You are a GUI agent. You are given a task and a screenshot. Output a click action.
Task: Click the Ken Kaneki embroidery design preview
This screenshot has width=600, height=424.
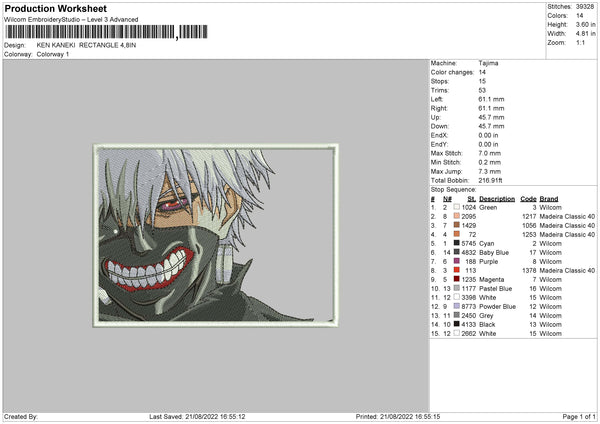click(x=216, y=235)
